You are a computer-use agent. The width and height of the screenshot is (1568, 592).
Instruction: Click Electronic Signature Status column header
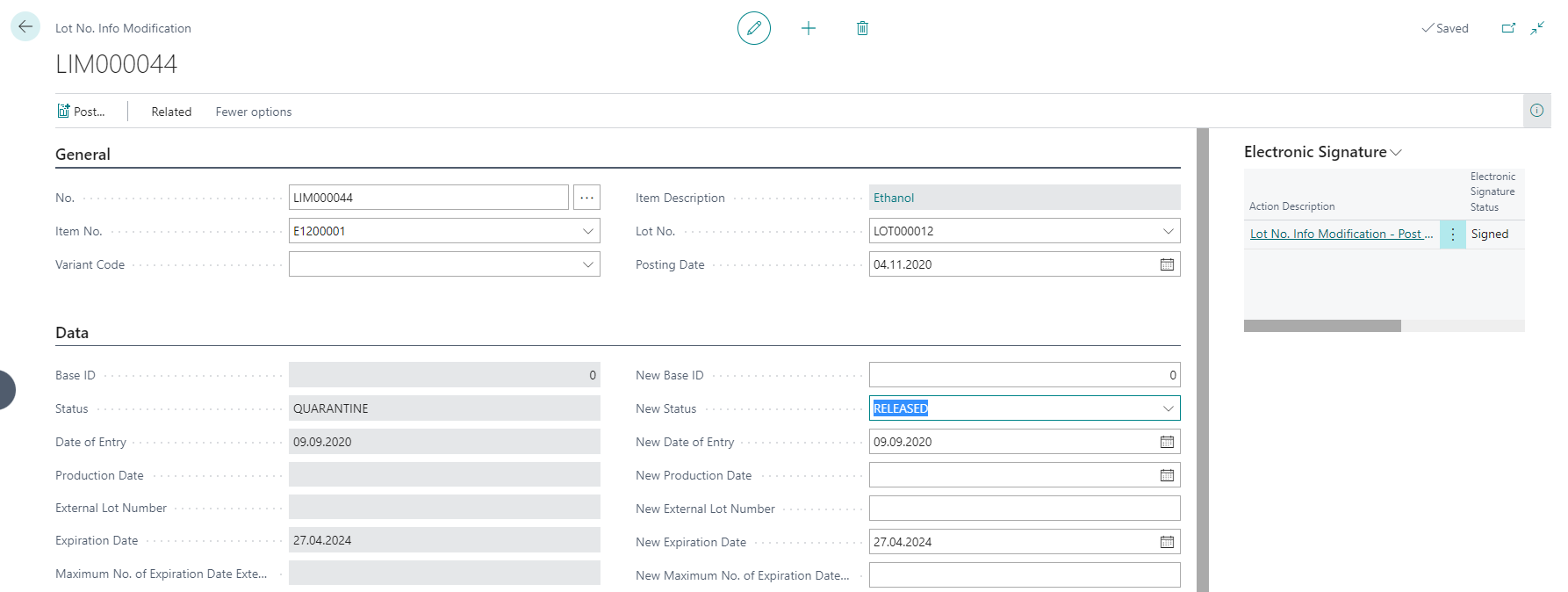pyautogui.click(x=1492, y=191)
